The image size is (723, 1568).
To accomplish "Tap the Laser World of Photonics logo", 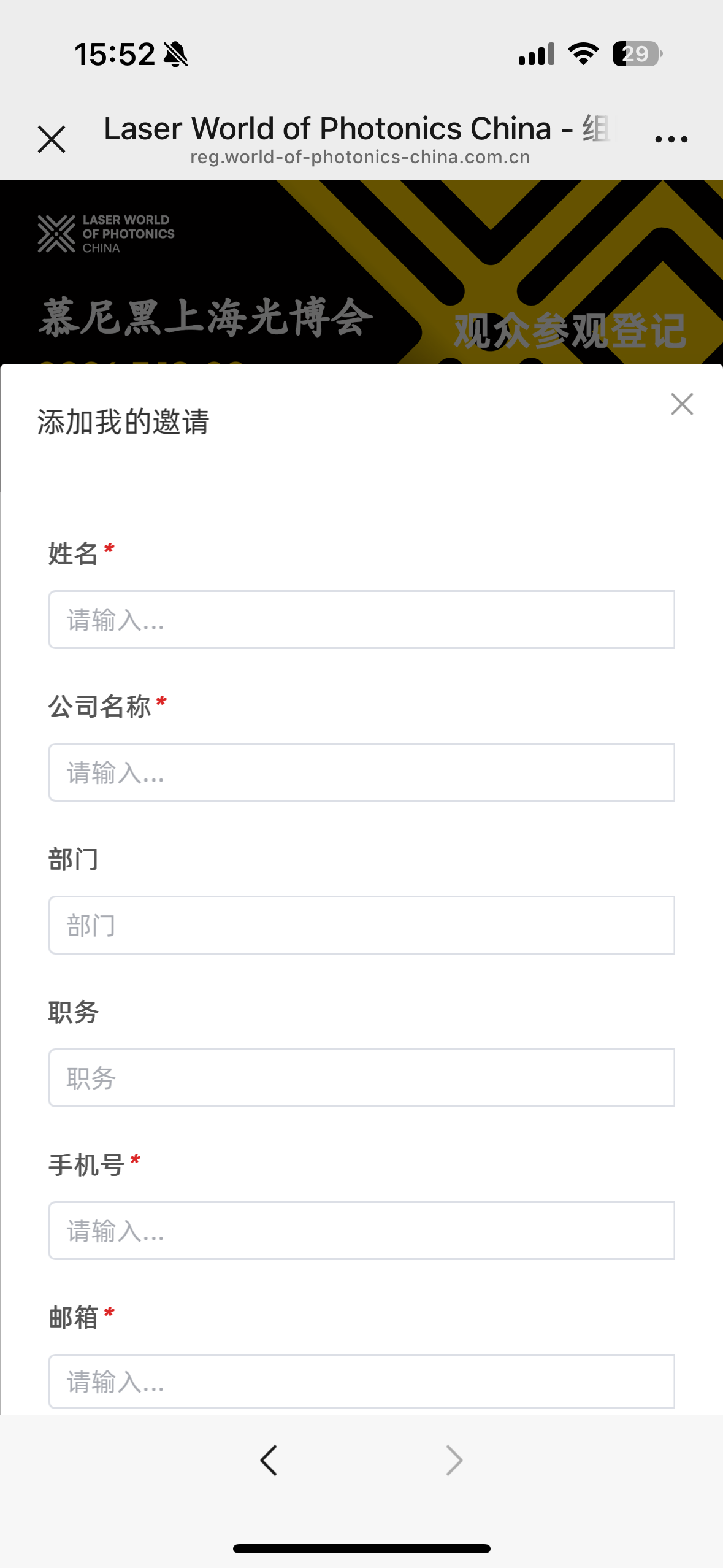I will (x=106, y=234).
